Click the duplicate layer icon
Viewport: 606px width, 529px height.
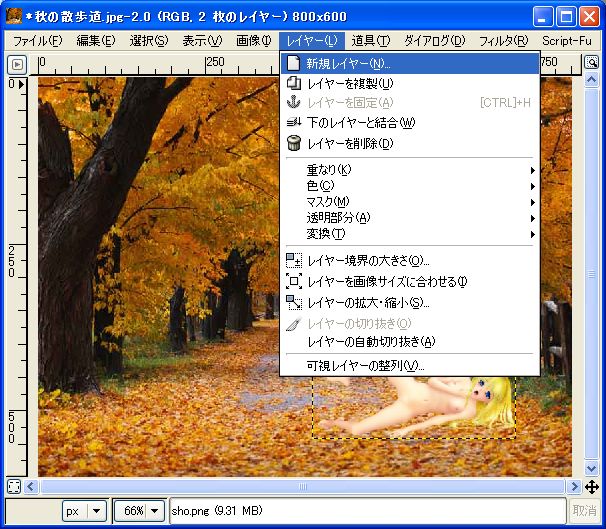click(x=294, y=83)
